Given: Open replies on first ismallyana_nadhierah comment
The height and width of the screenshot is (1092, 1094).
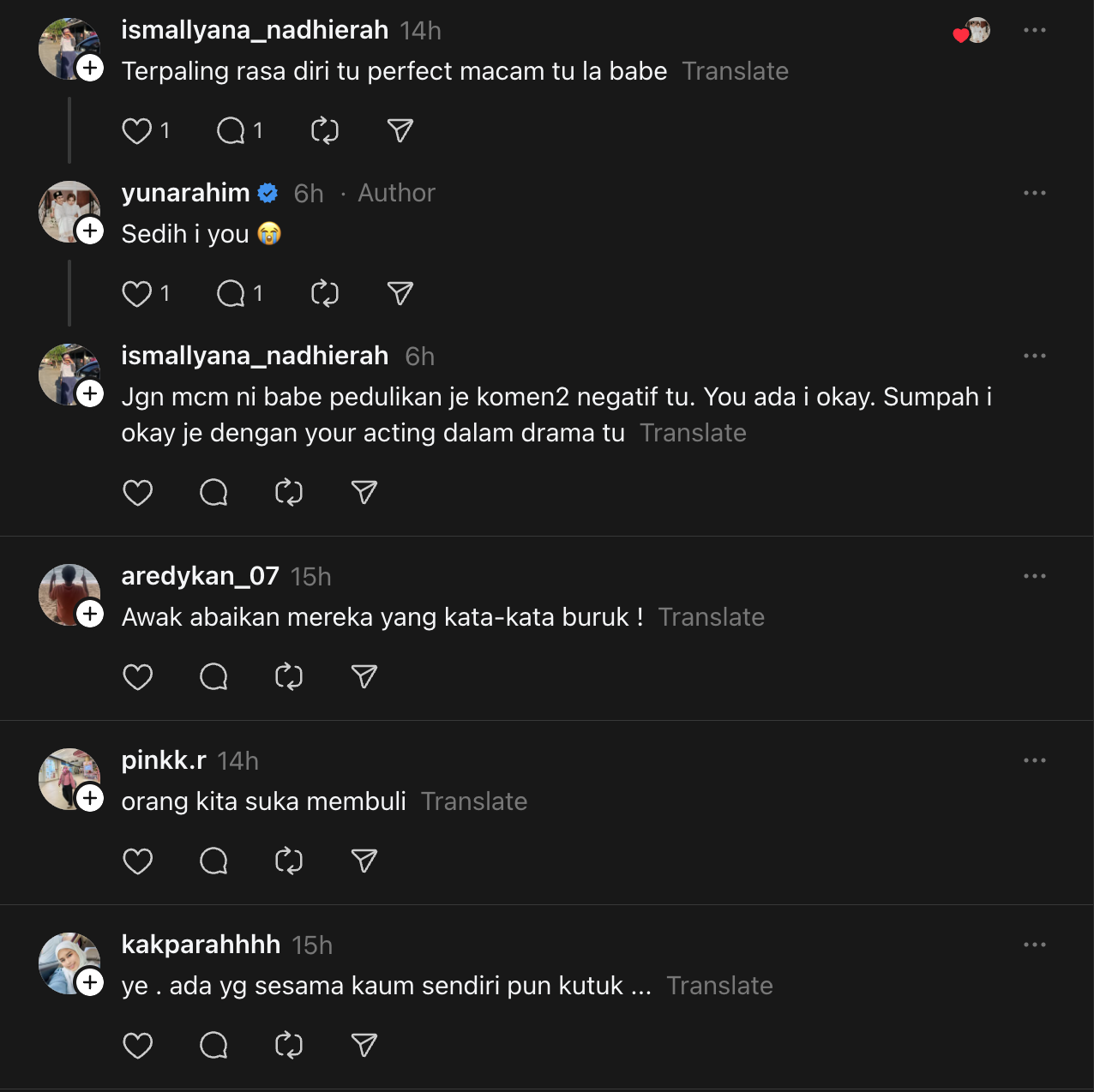Looking at the screenshot, I should (x=231, y=131).
